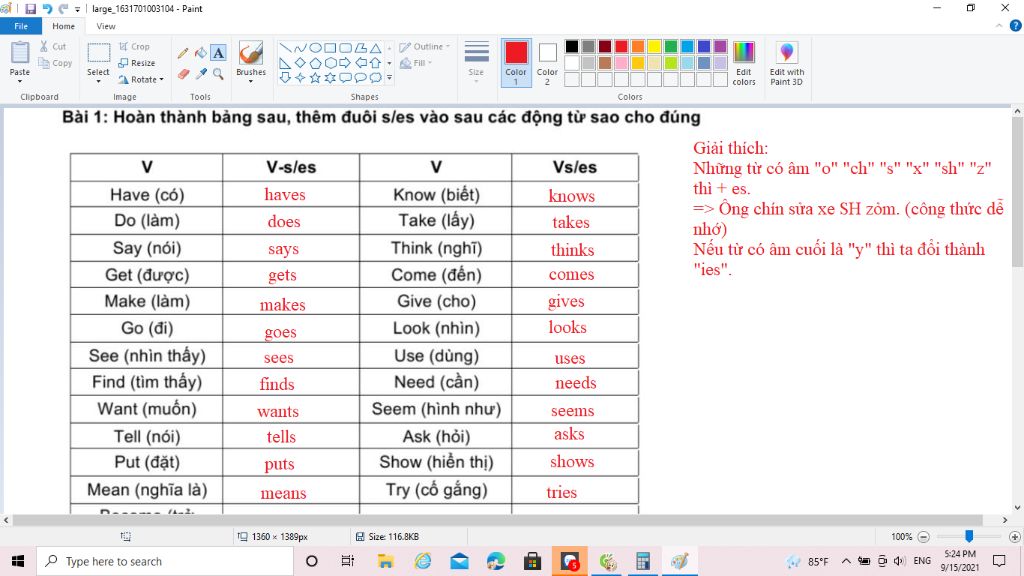This screenshot has height=576, width=1024.
Task: Click horizontal scrollbar right arrow
Action: (x=1005, y=520)
